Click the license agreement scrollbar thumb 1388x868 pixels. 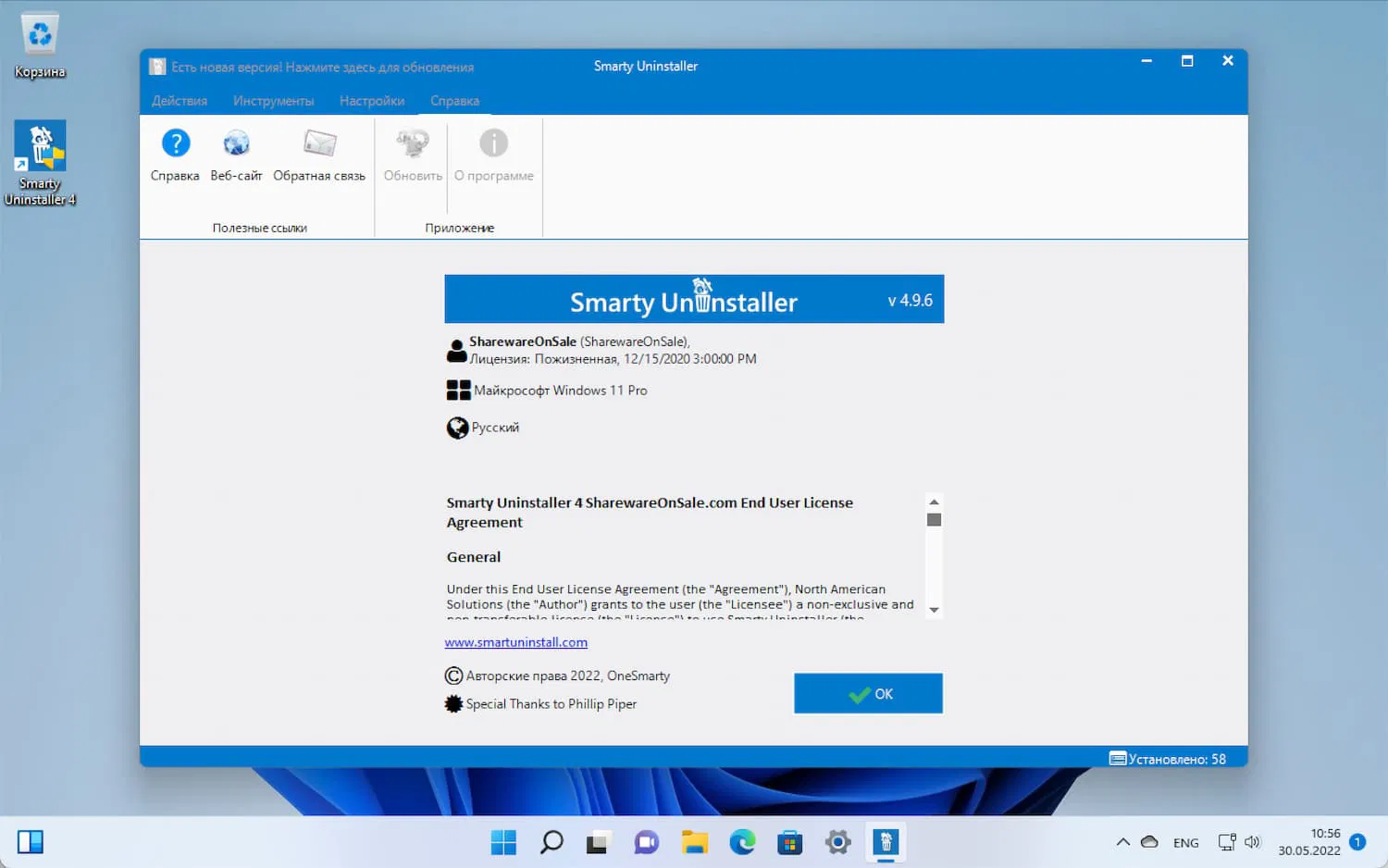pyautogui.click(x=934, y=520)
